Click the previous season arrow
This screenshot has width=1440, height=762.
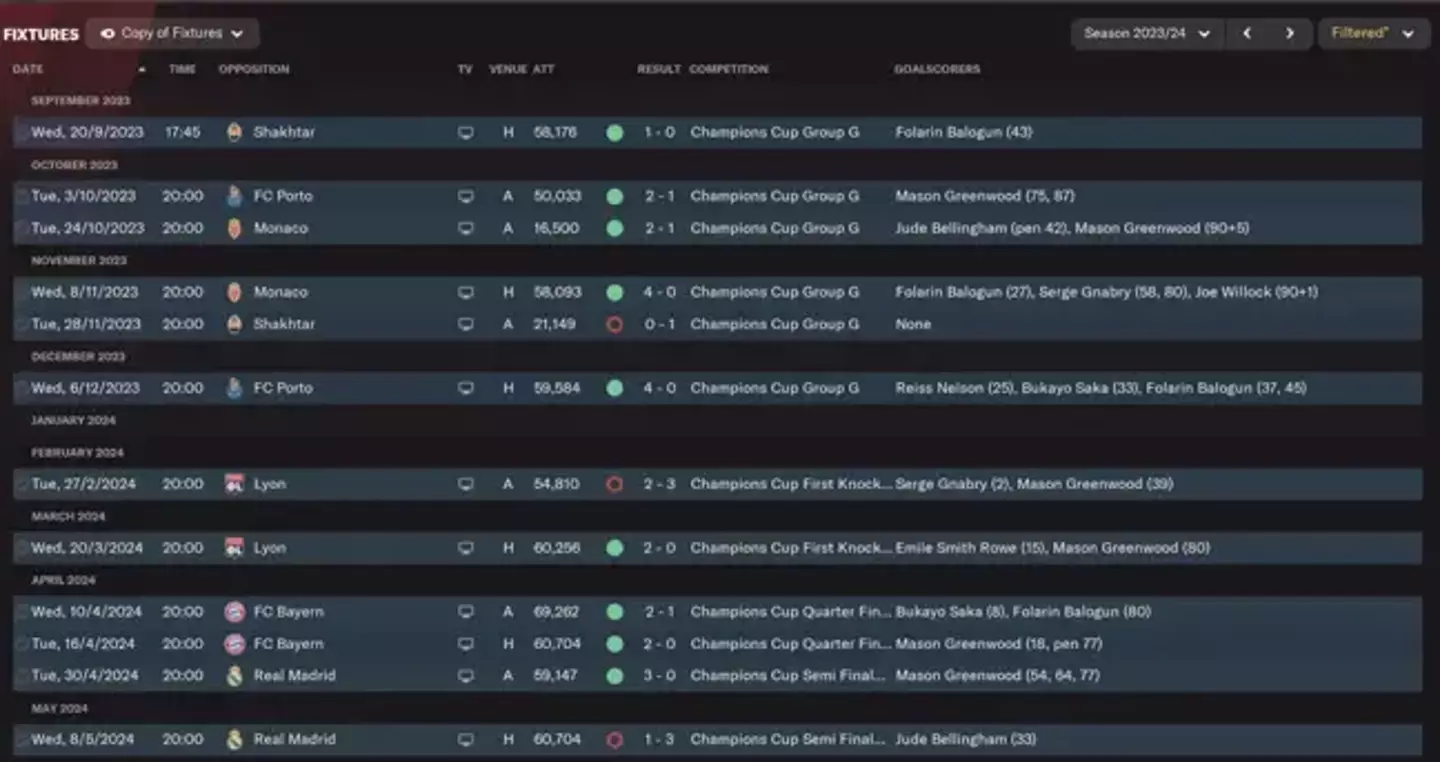pos(1247,32)
